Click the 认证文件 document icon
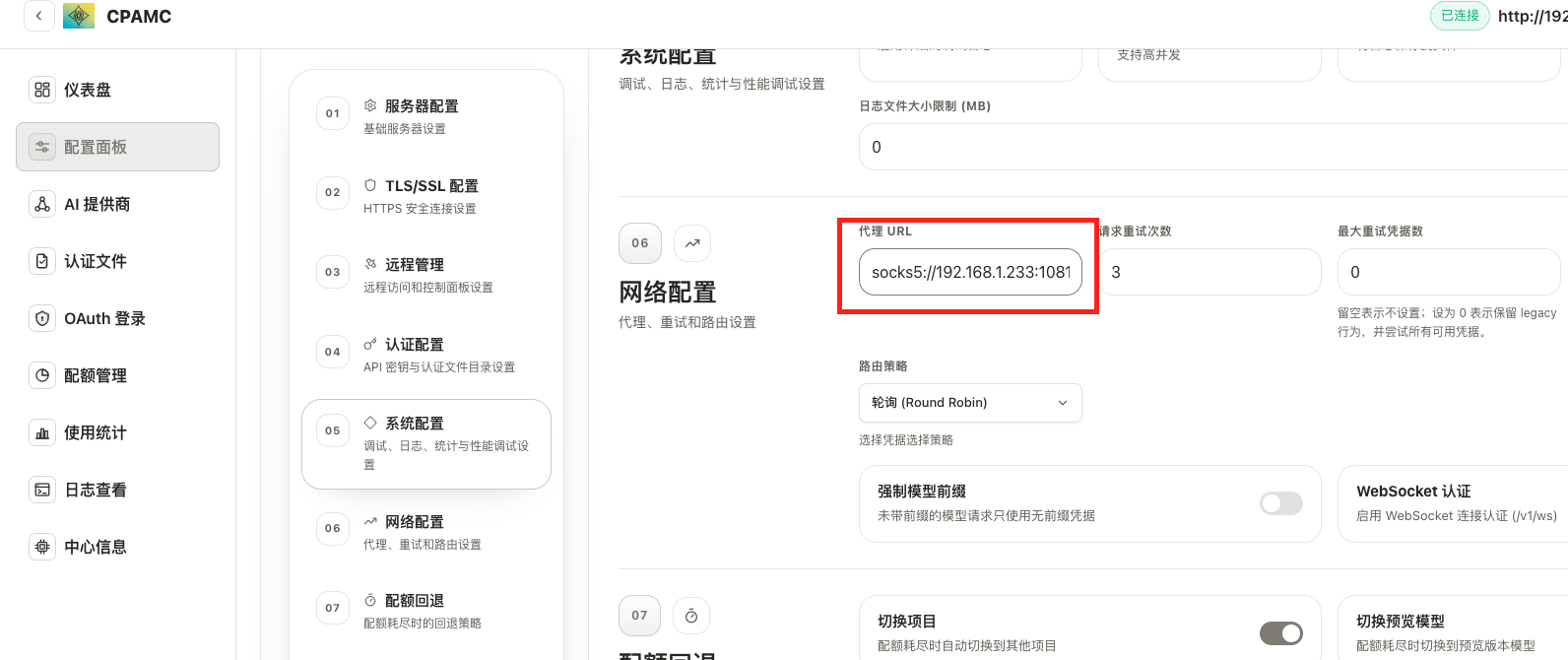This screenshot has height=660, width=1568. coord(42,261)
